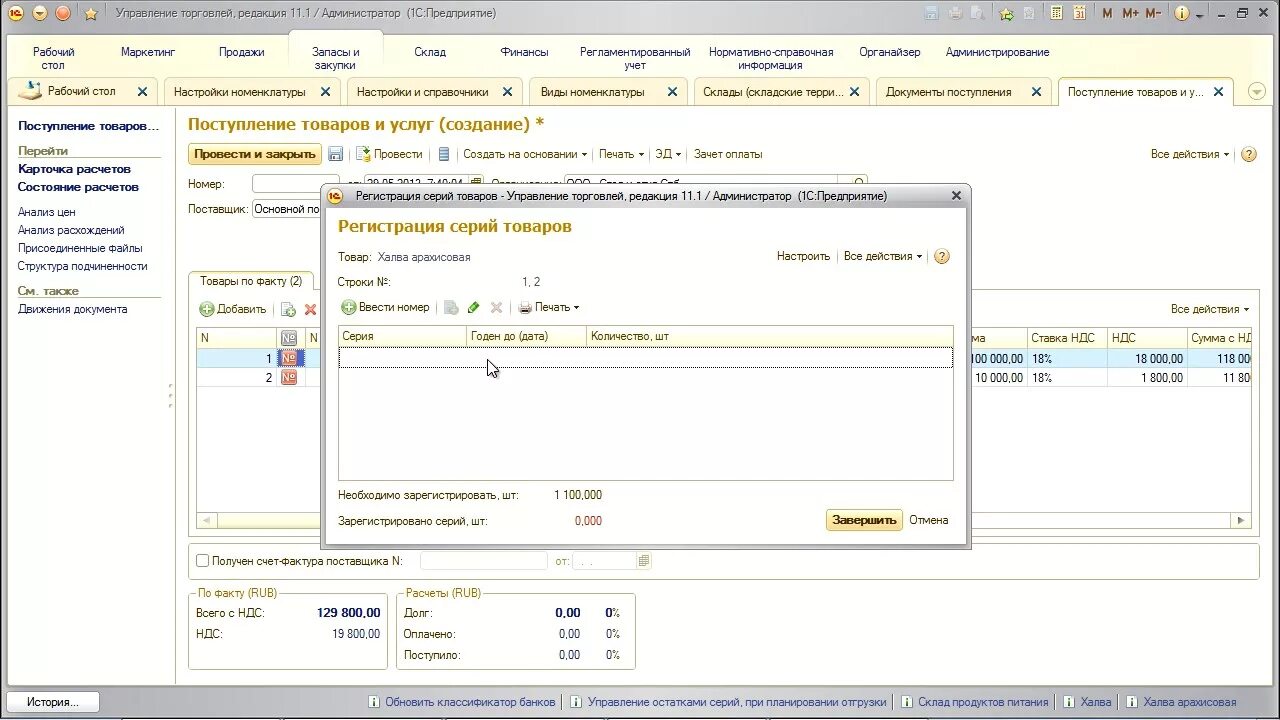This screenshot has width=1280, height=720.
Task: Click the save diskette icon in document toolbar
Action: pyautogui.click(x=336, y=154)
